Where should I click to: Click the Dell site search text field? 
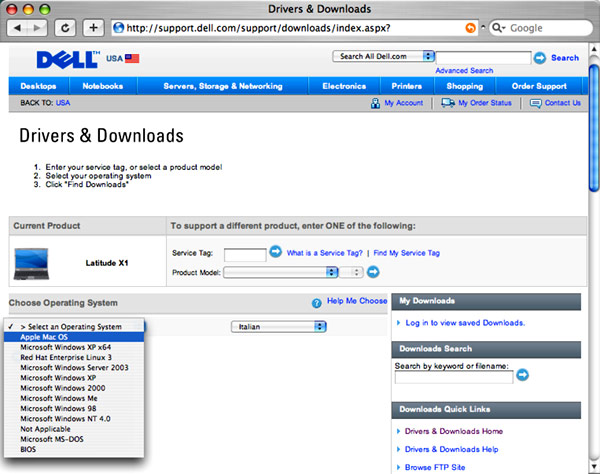tap(484, 58)
